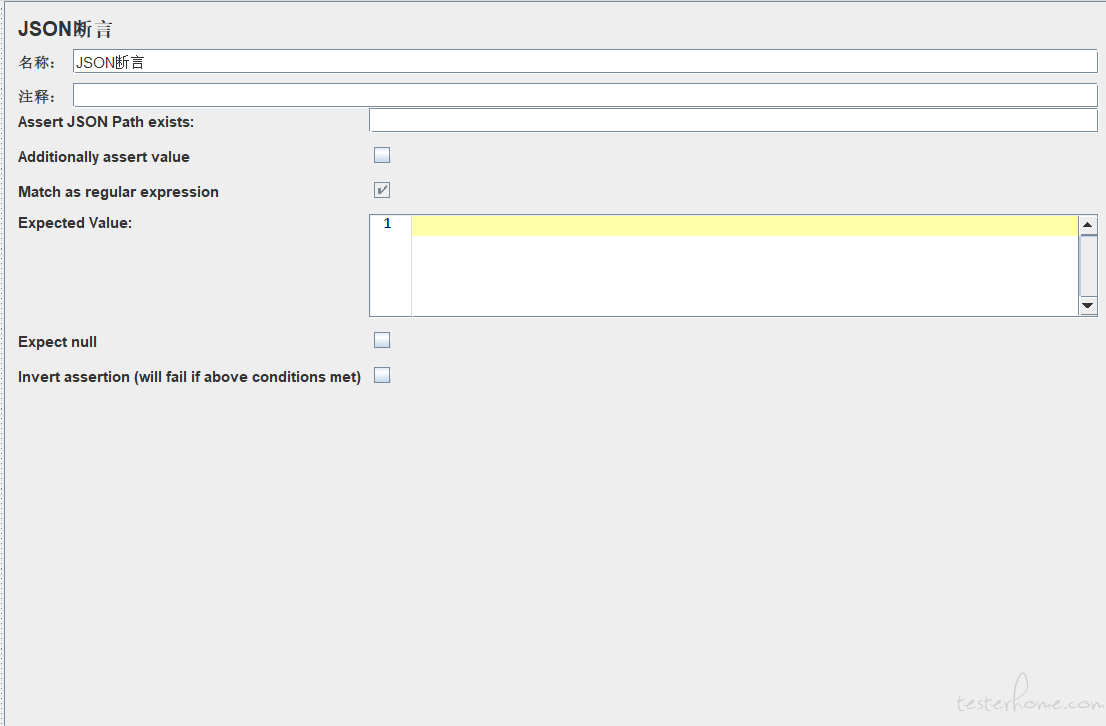
Task: Click the Expected Value scroll-down arrow
Action: pos(1088,306)
